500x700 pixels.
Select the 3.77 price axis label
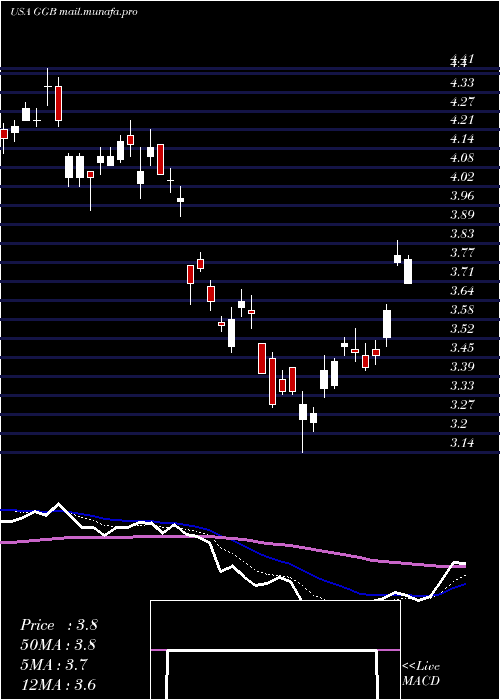coord(462,253)
